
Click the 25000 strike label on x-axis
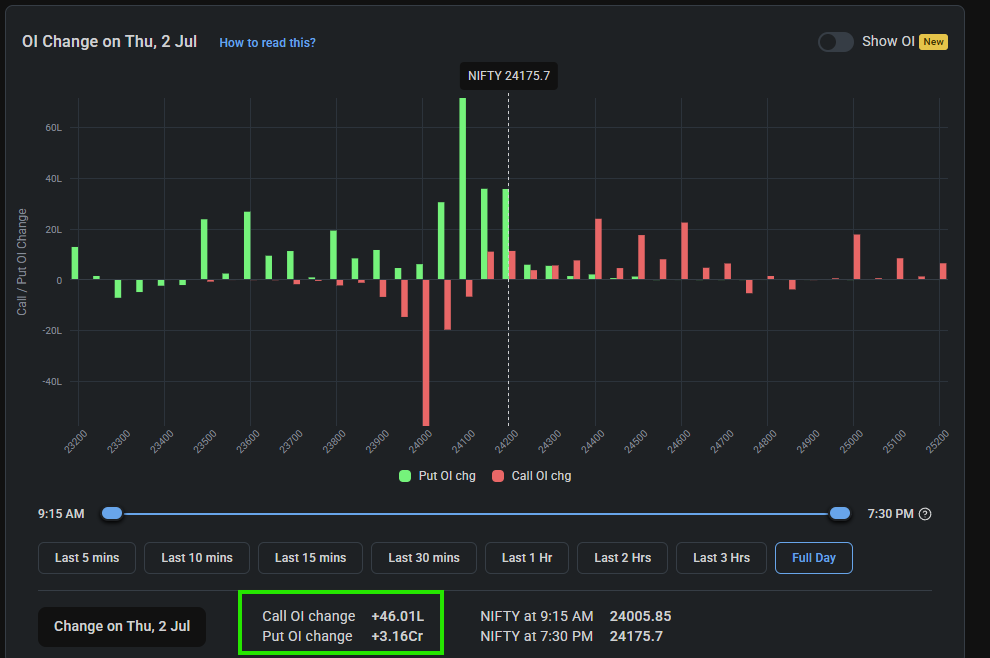[851, 441]
